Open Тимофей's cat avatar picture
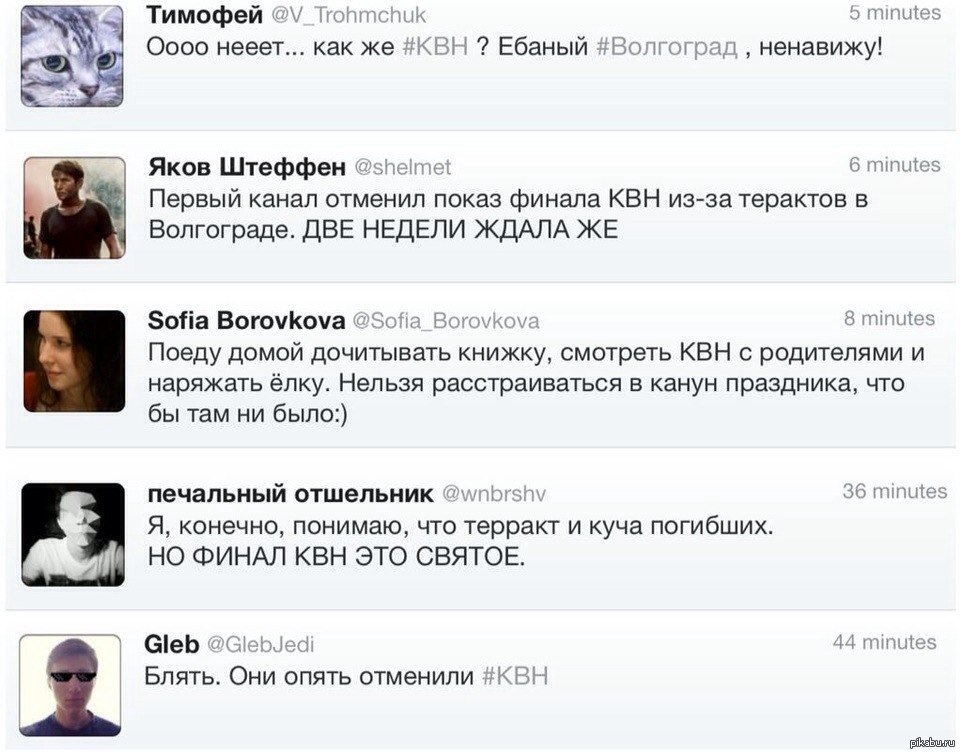960x754 pixels. pos(72,55)
